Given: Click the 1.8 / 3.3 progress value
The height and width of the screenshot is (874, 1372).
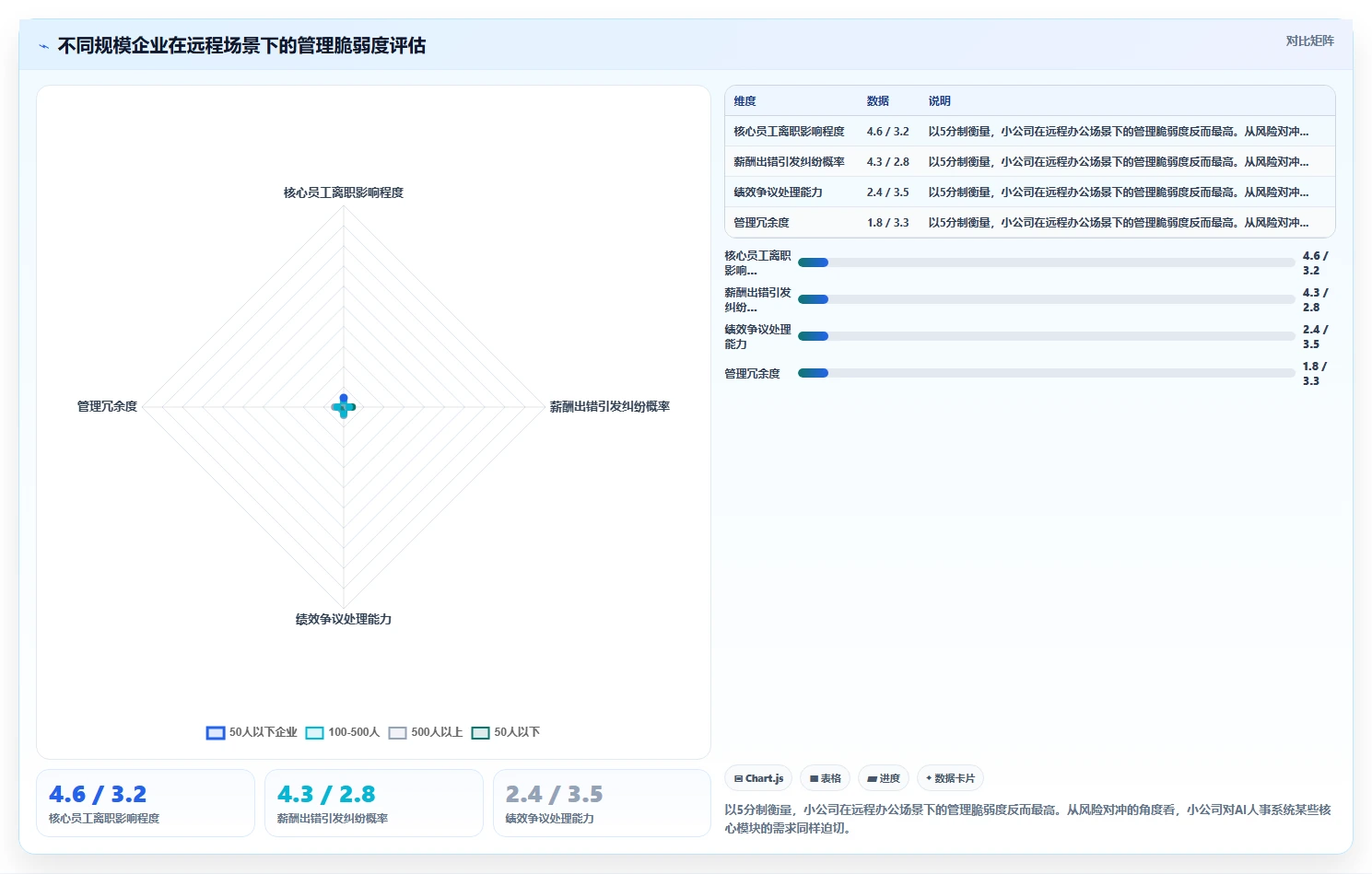Looking at the screenshot, I should click(x=1315, y=373).
